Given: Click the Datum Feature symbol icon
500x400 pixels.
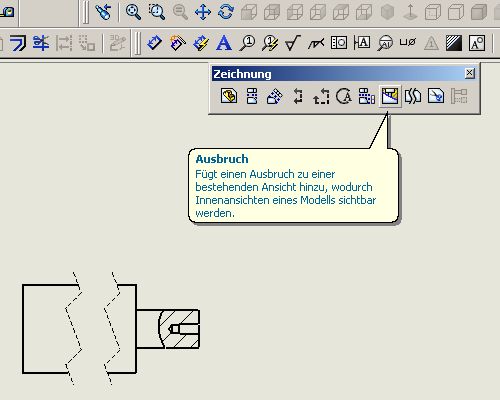Looking at the screenshot, I should 362,43.
